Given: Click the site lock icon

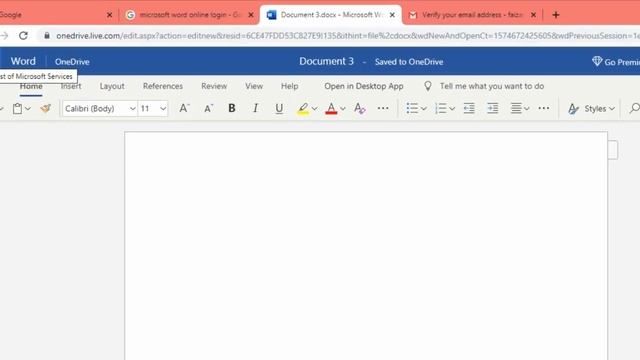Looking at the screenshot, I should coord(47,36).
